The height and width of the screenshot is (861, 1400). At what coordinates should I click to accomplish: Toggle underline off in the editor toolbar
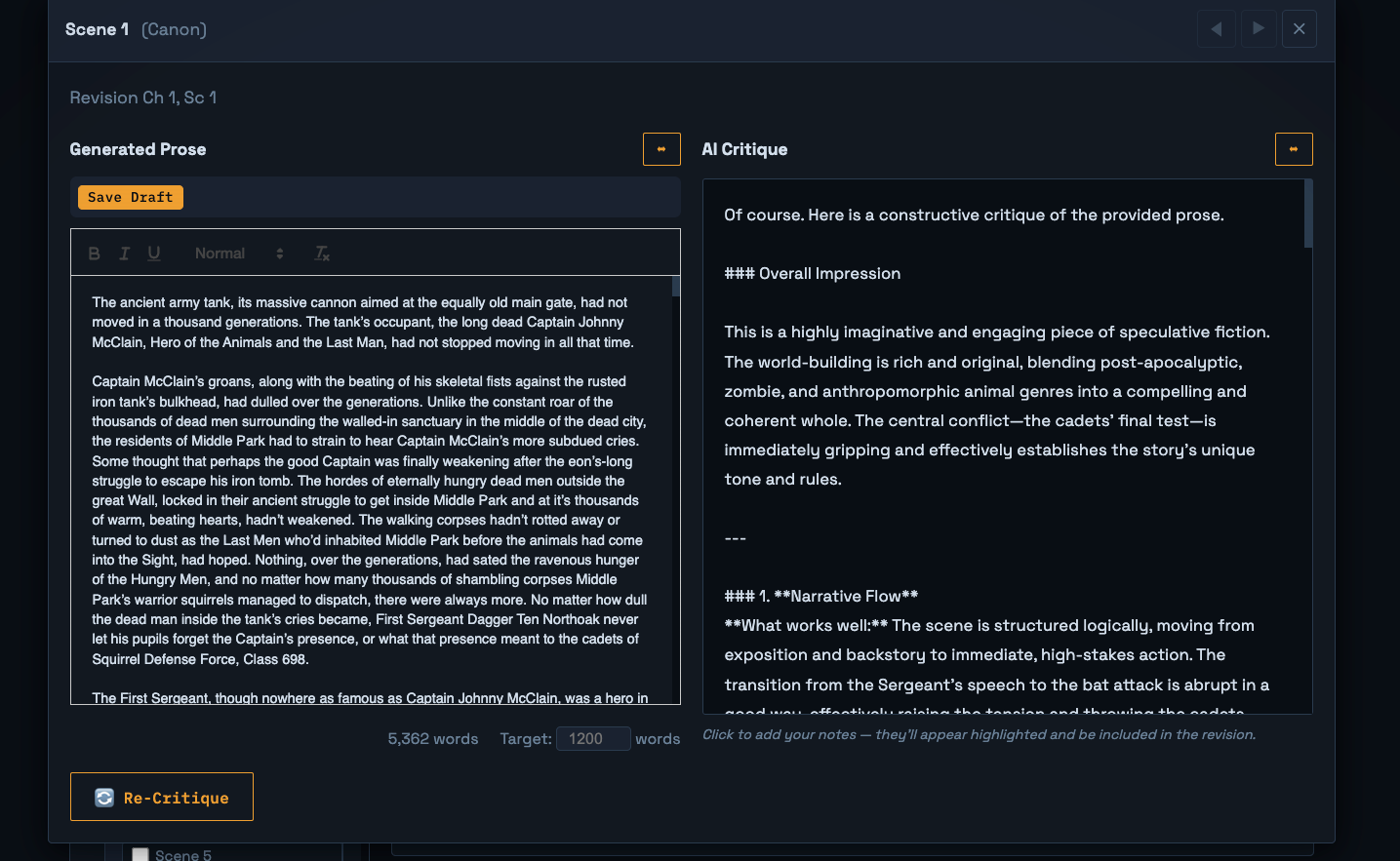(x=153, y=253)
